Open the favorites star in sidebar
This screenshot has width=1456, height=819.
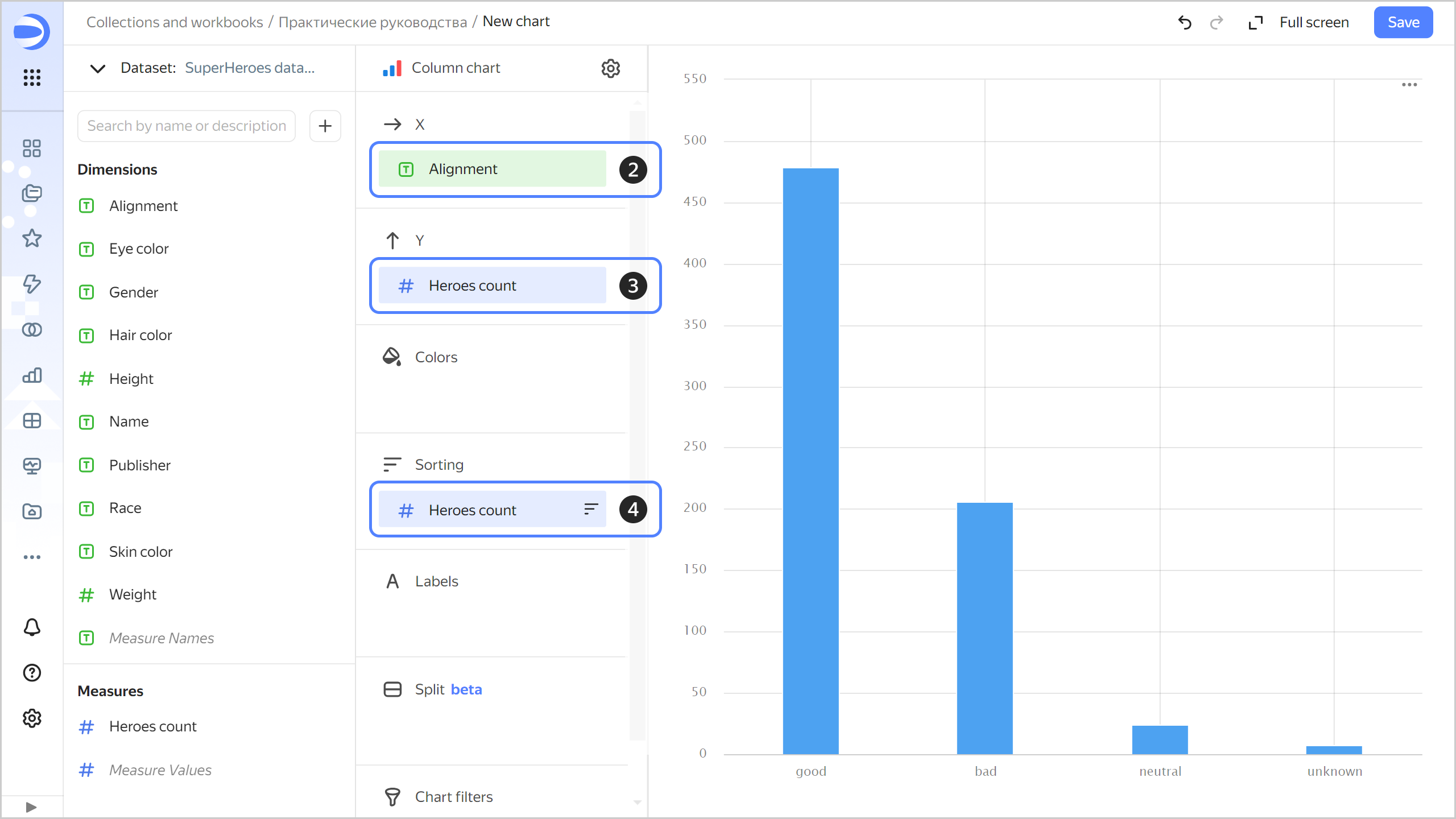[32, 238]
